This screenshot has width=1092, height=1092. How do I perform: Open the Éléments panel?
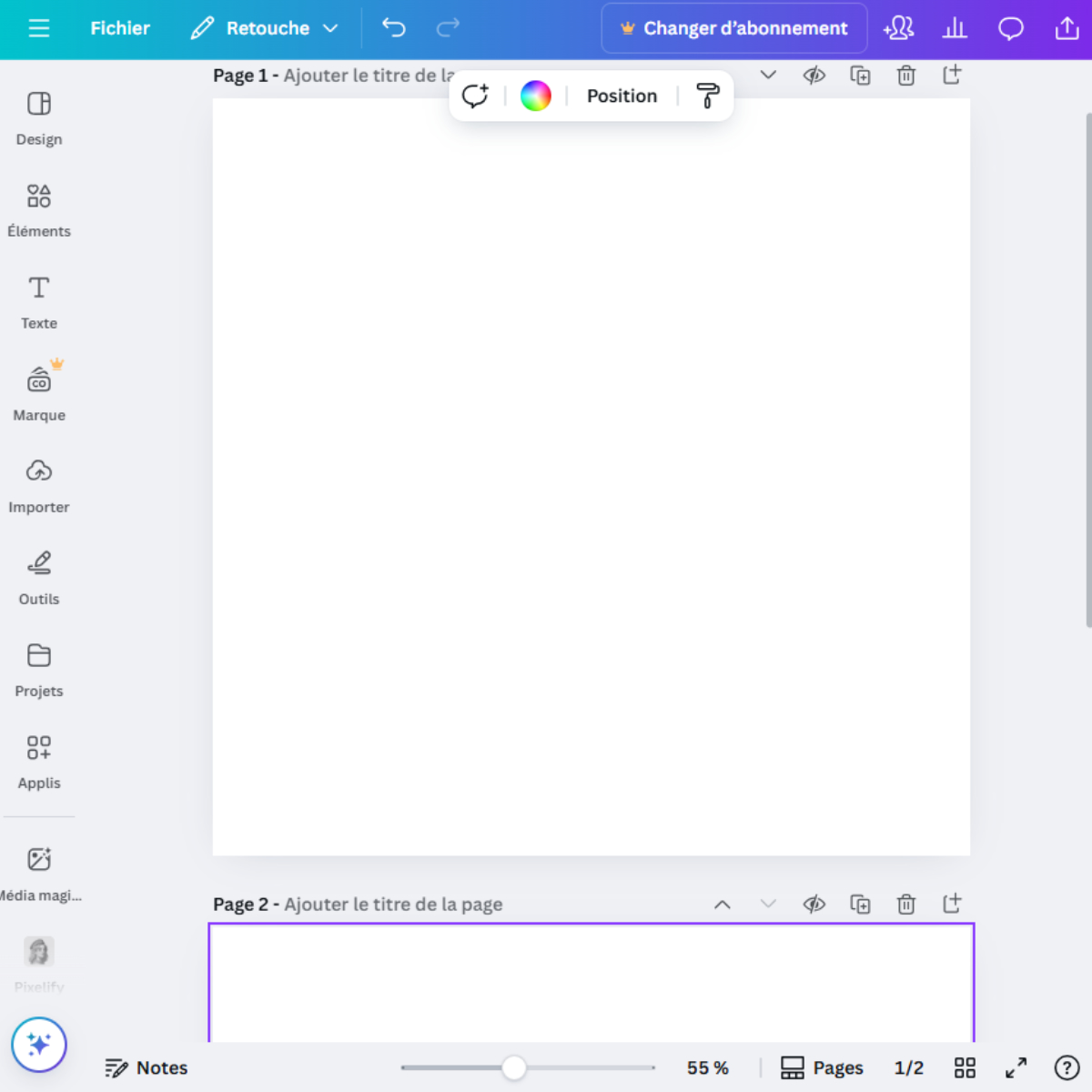pos(39,210)
